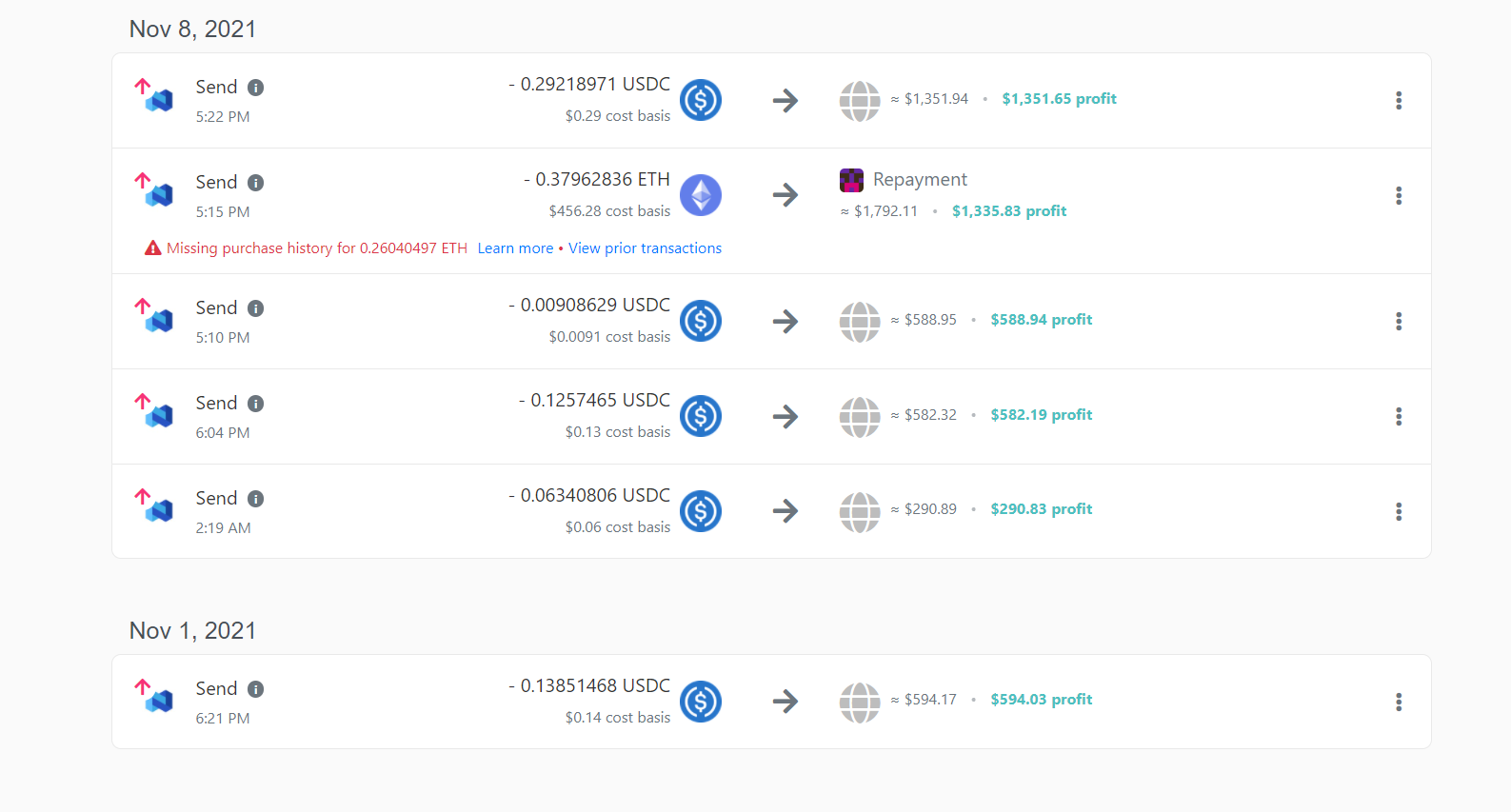
Task: Click the arrow icon on the 5:10 PM transaction
Action: (x=785, y=321)
